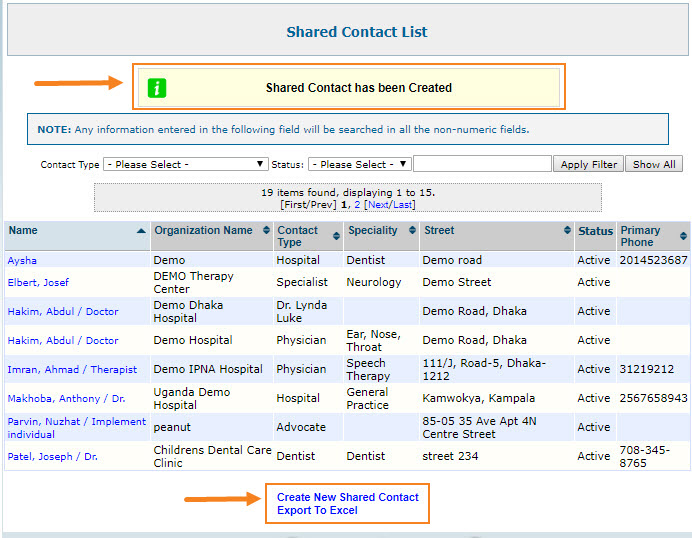Click Street column sort arrows
The width and height of the screenshot is (692, 538).
[567, 231]
